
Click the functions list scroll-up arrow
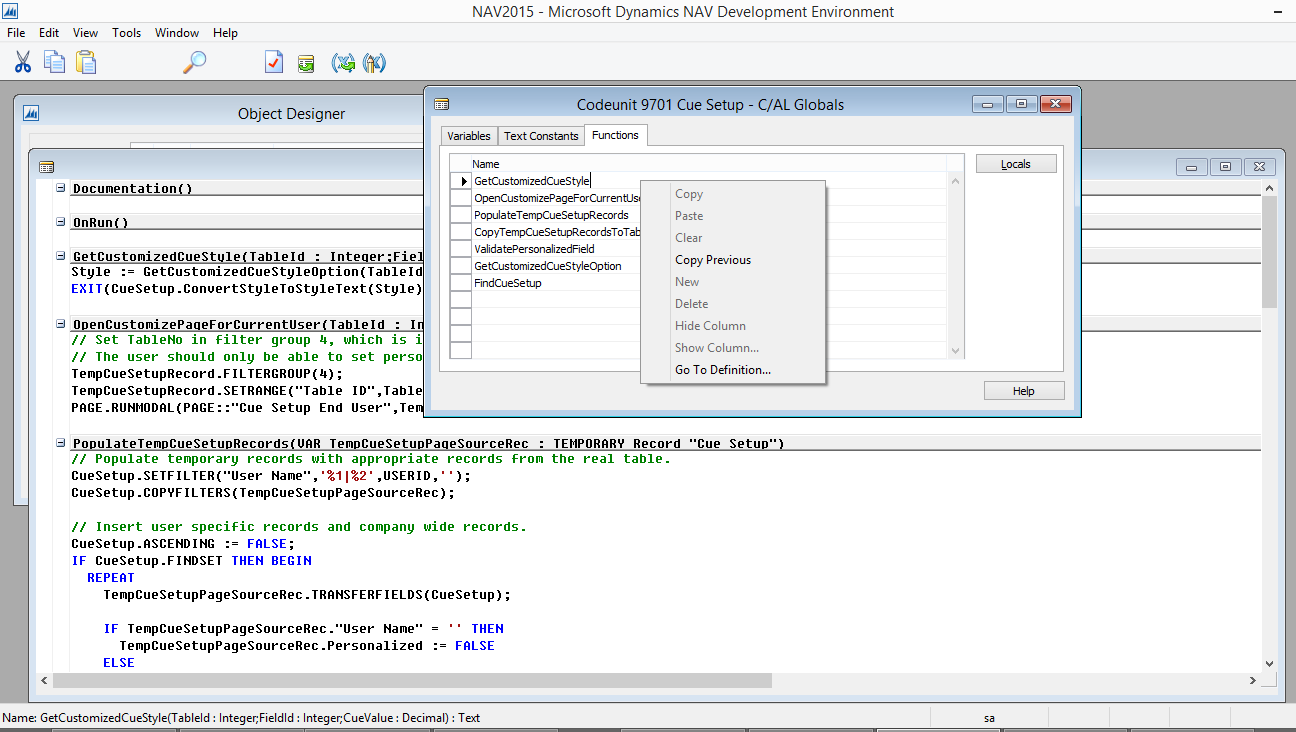point(955,181)
